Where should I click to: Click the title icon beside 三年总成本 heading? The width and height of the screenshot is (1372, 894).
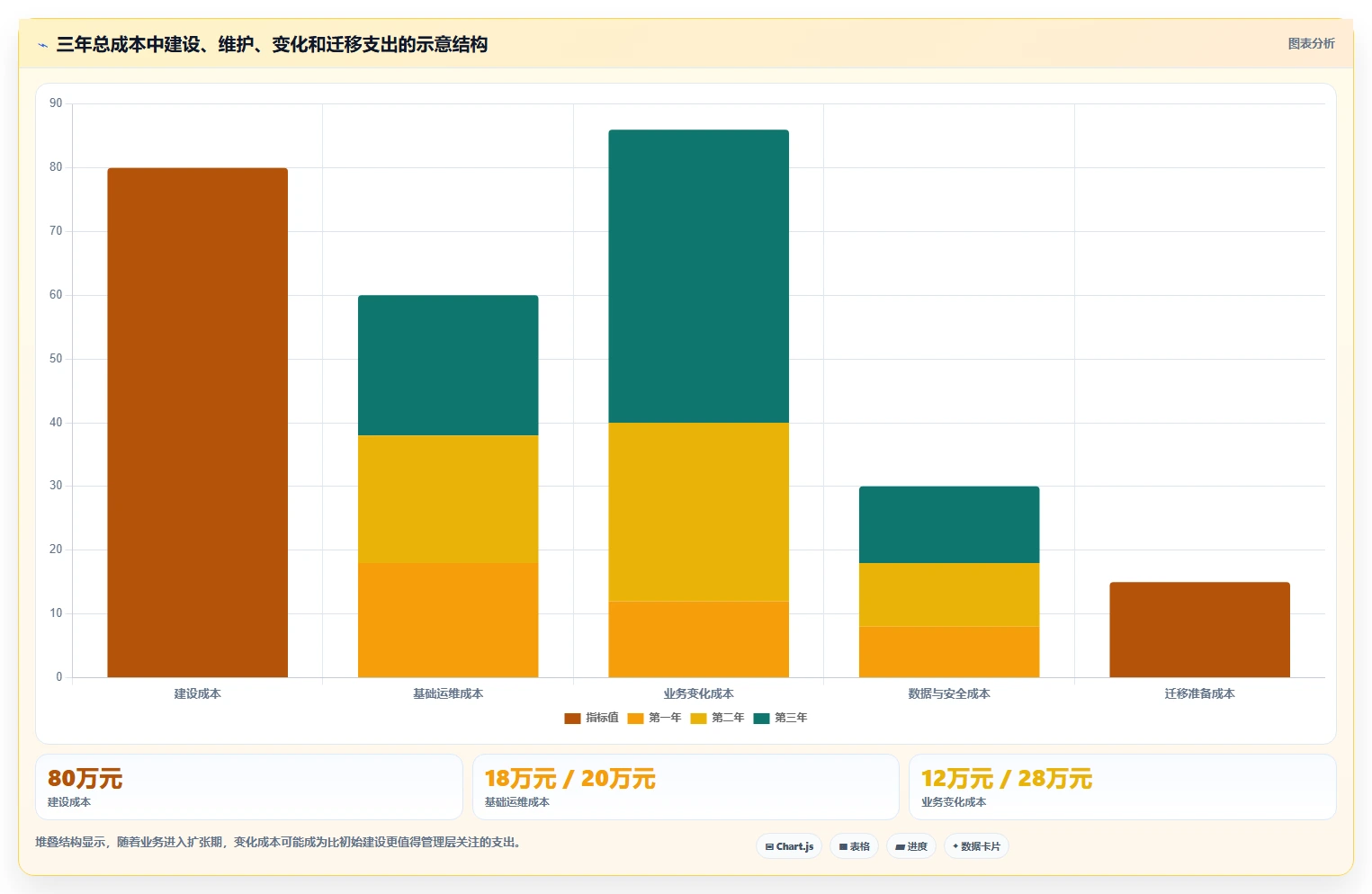(42, 45)
